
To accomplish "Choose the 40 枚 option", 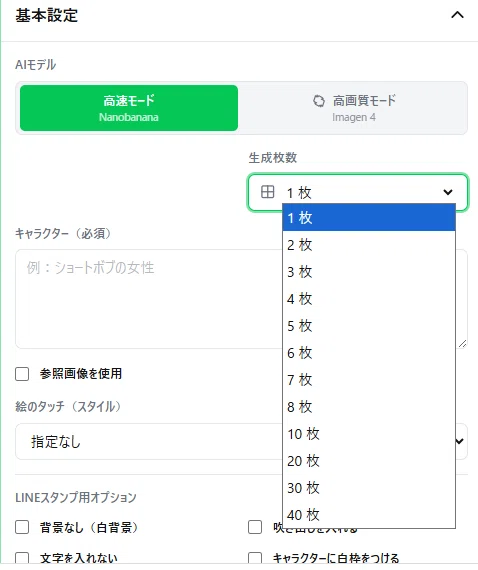I will [369, 515].
